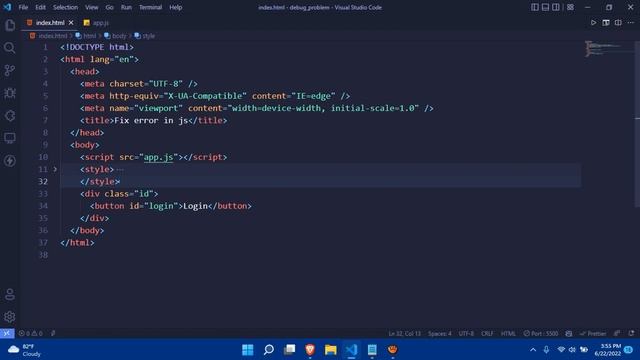
Task: Open the Manage gear icon
Action: point(10,316)
